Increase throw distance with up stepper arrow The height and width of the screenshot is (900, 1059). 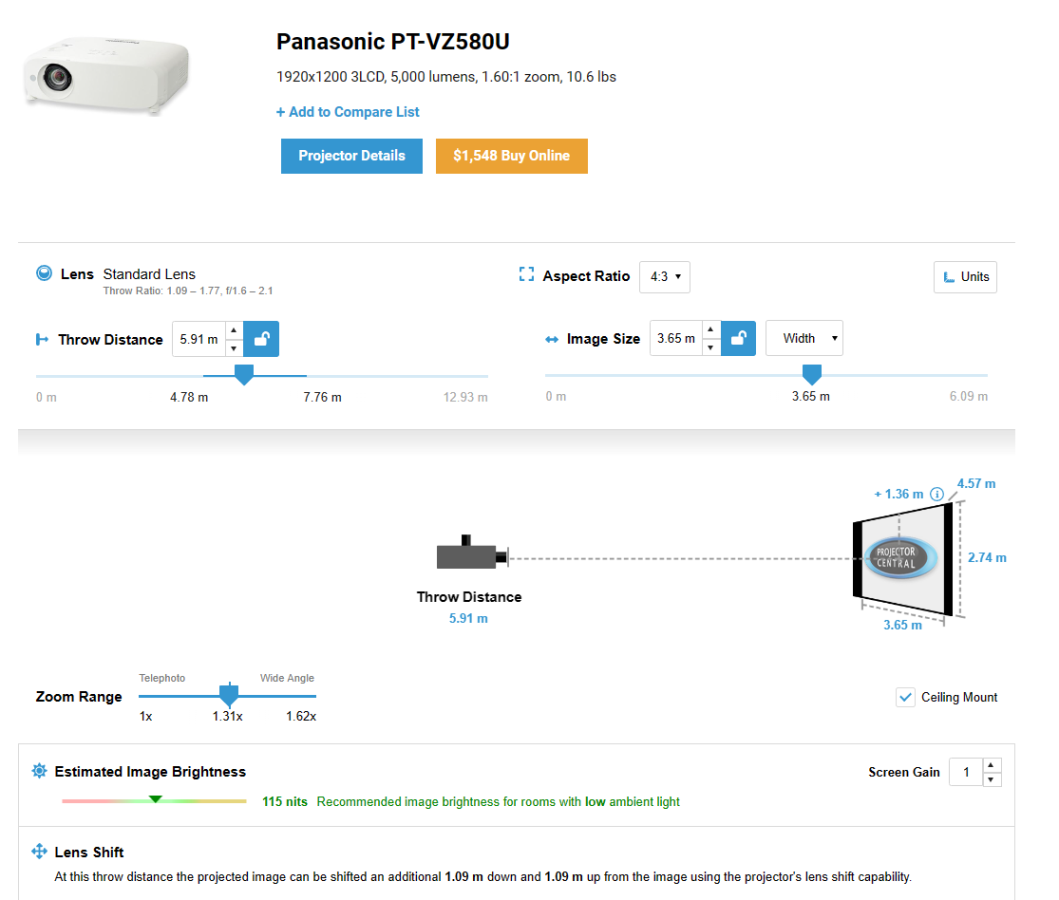point(234,330)
